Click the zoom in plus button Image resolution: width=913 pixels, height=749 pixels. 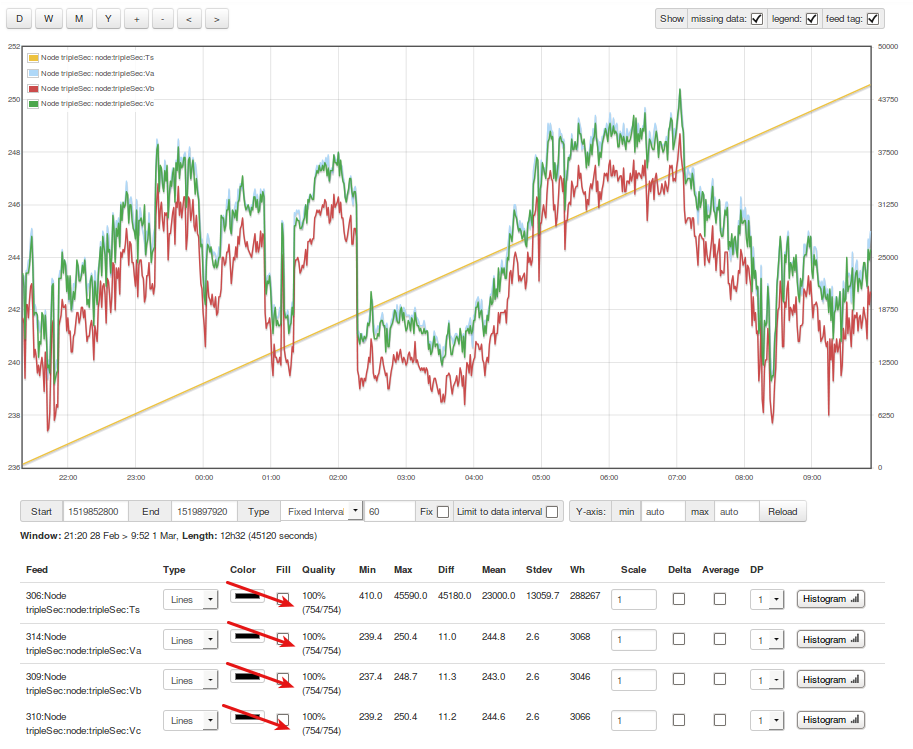click(x=136, y=18)
